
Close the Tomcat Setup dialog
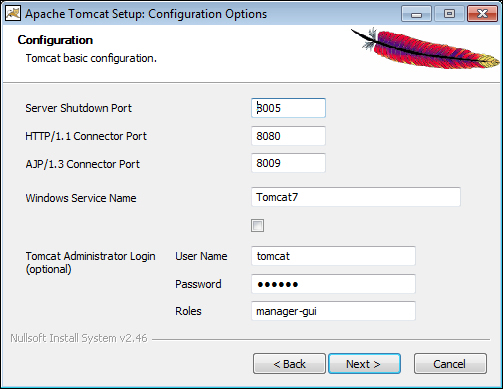[x=482, y=14]
